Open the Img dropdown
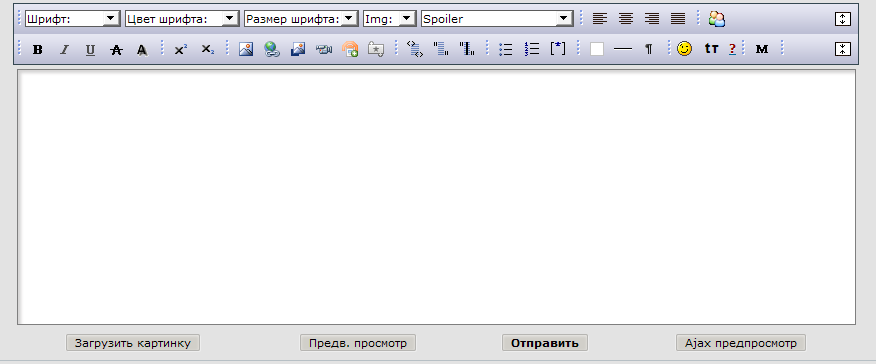Image resolution: width=876 pixels, height=364 pixels. [x=390, y=19]
